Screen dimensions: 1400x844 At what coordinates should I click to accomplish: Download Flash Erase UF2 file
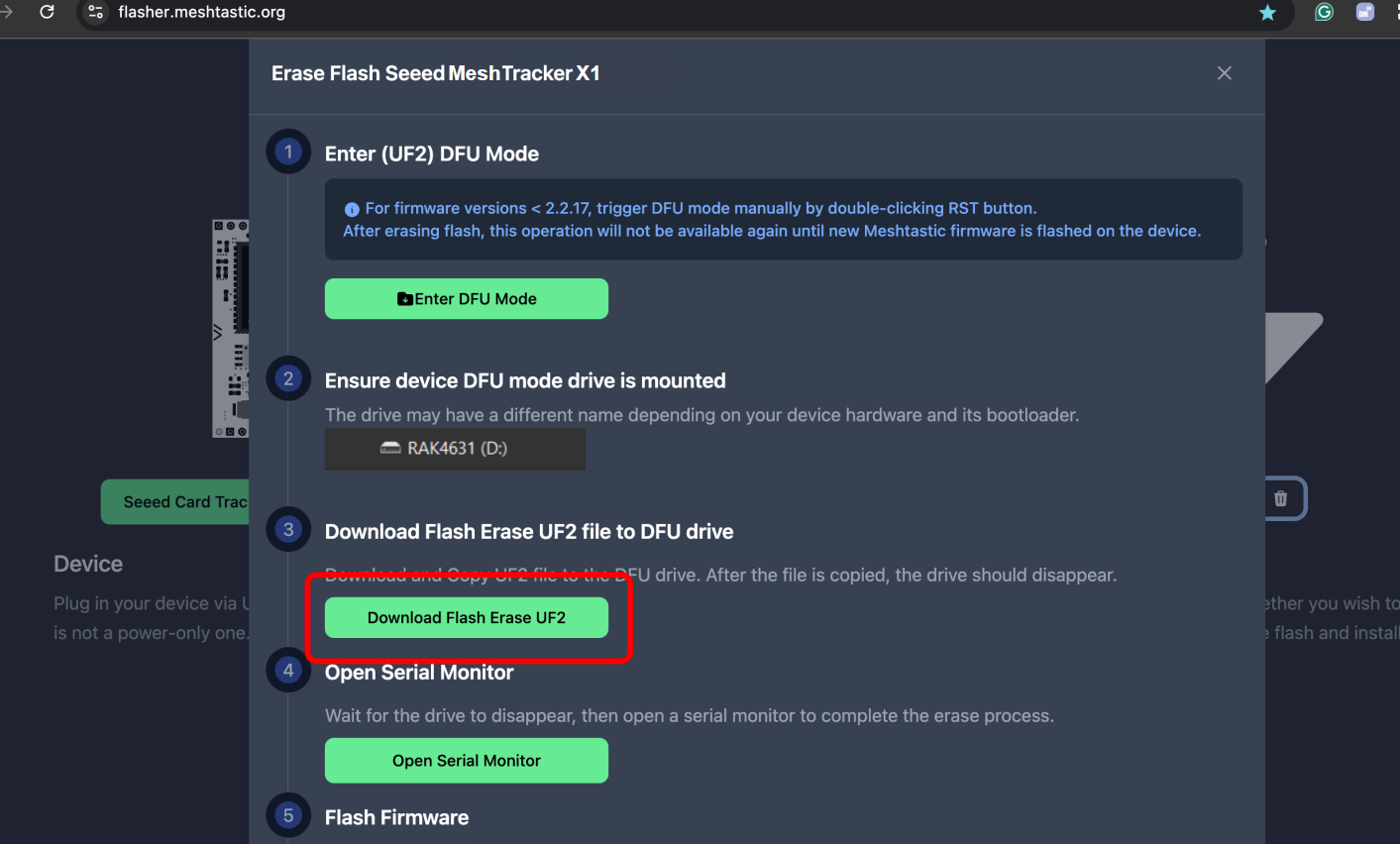467,617
